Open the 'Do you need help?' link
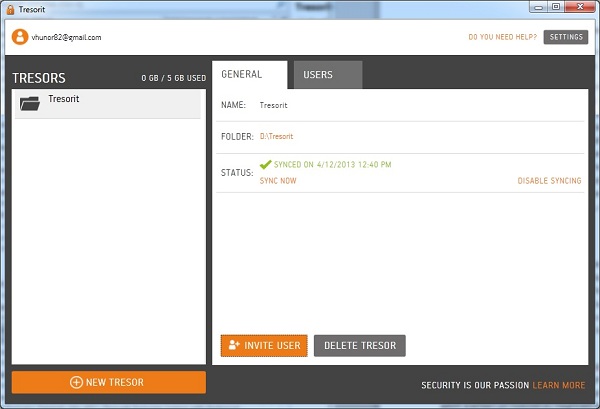 coord(502,37)
